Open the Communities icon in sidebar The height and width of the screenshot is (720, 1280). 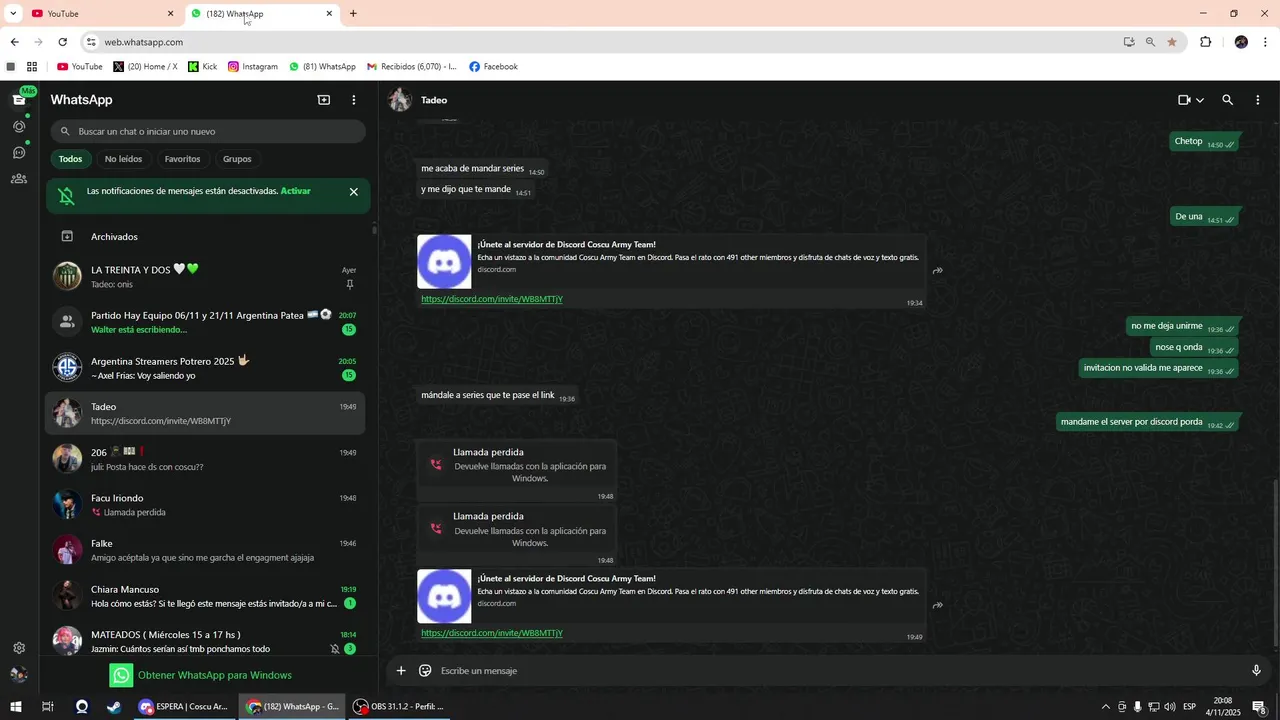click(19, 179)
